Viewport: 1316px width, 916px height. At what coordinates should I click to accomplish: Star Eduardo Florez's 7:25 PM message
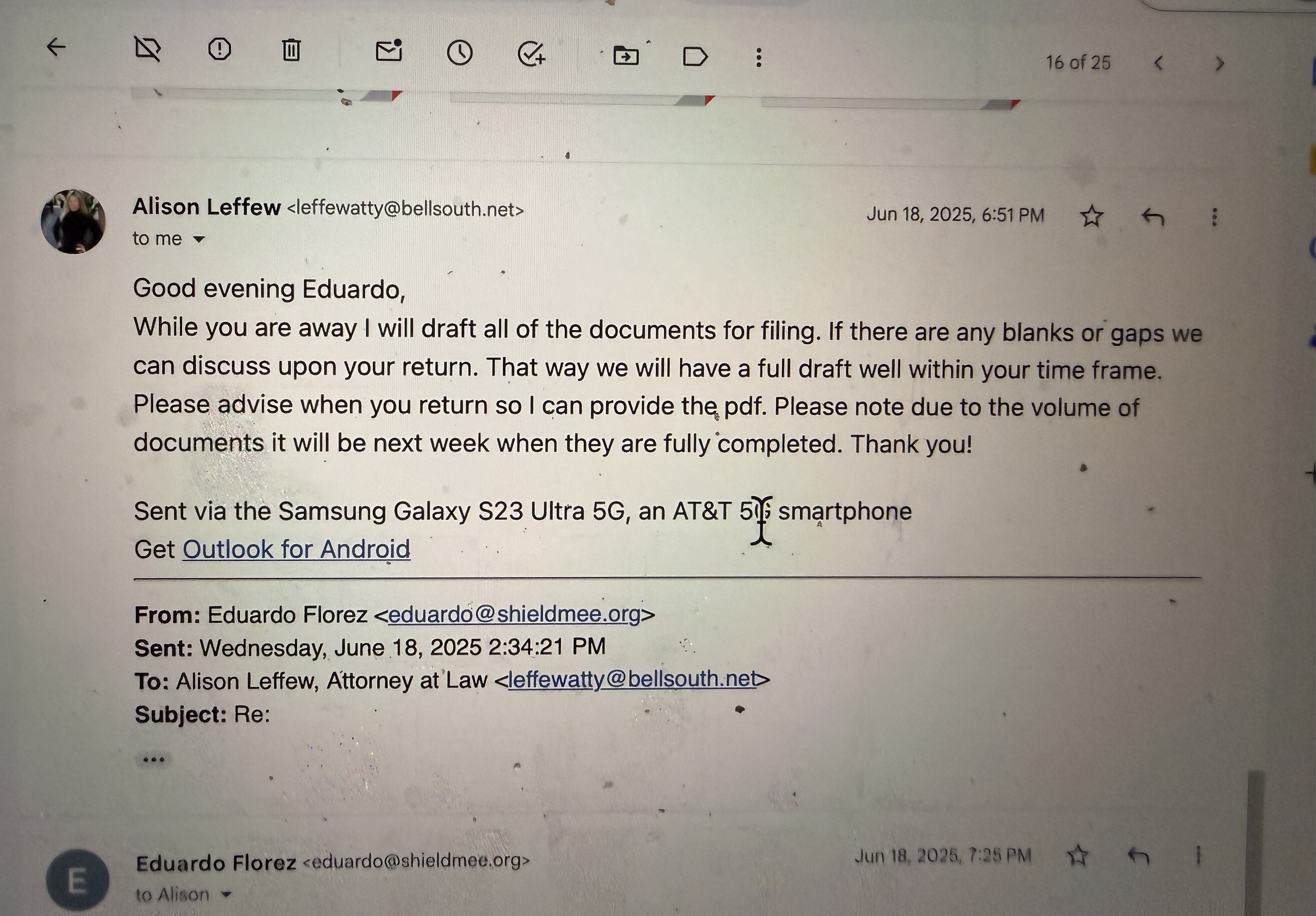coord(1078,855)
